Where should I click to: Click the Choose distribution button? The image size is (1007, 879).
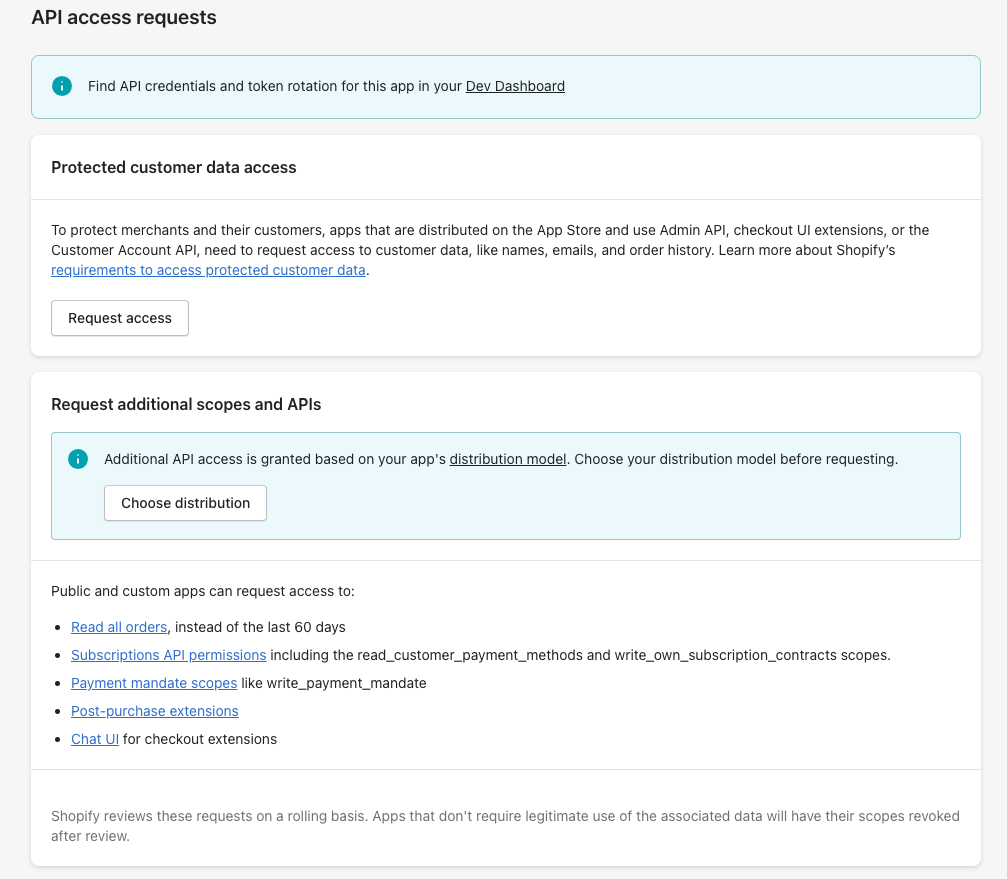(186, 503)
